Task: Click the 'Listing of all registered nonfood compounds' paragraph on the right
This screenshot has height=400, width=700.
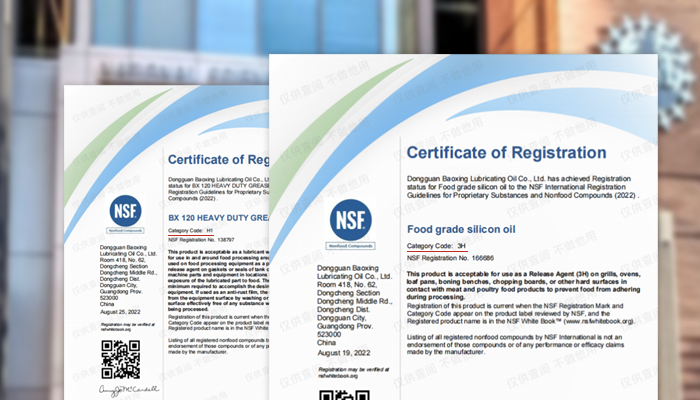Action: coord(515,344)
